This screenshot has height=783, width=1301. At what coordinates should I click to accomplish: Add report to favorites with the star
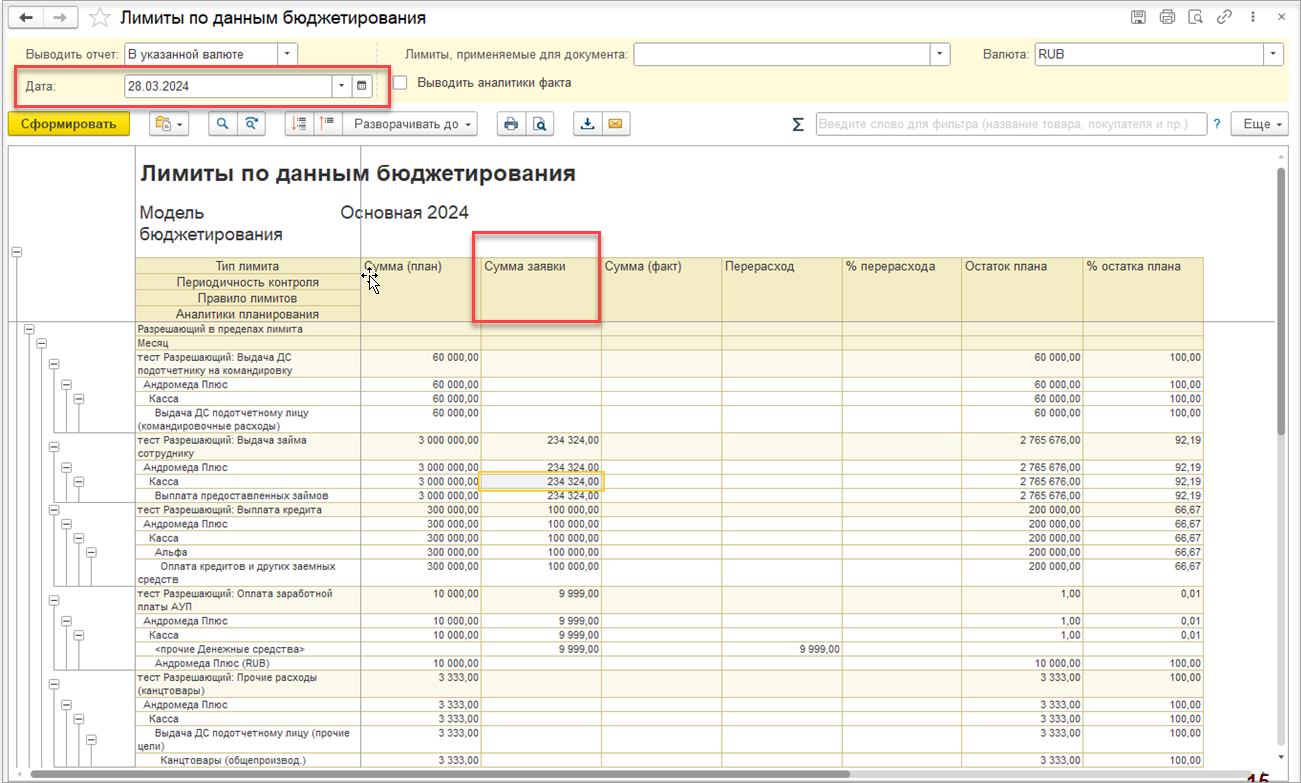pos(99,18)
